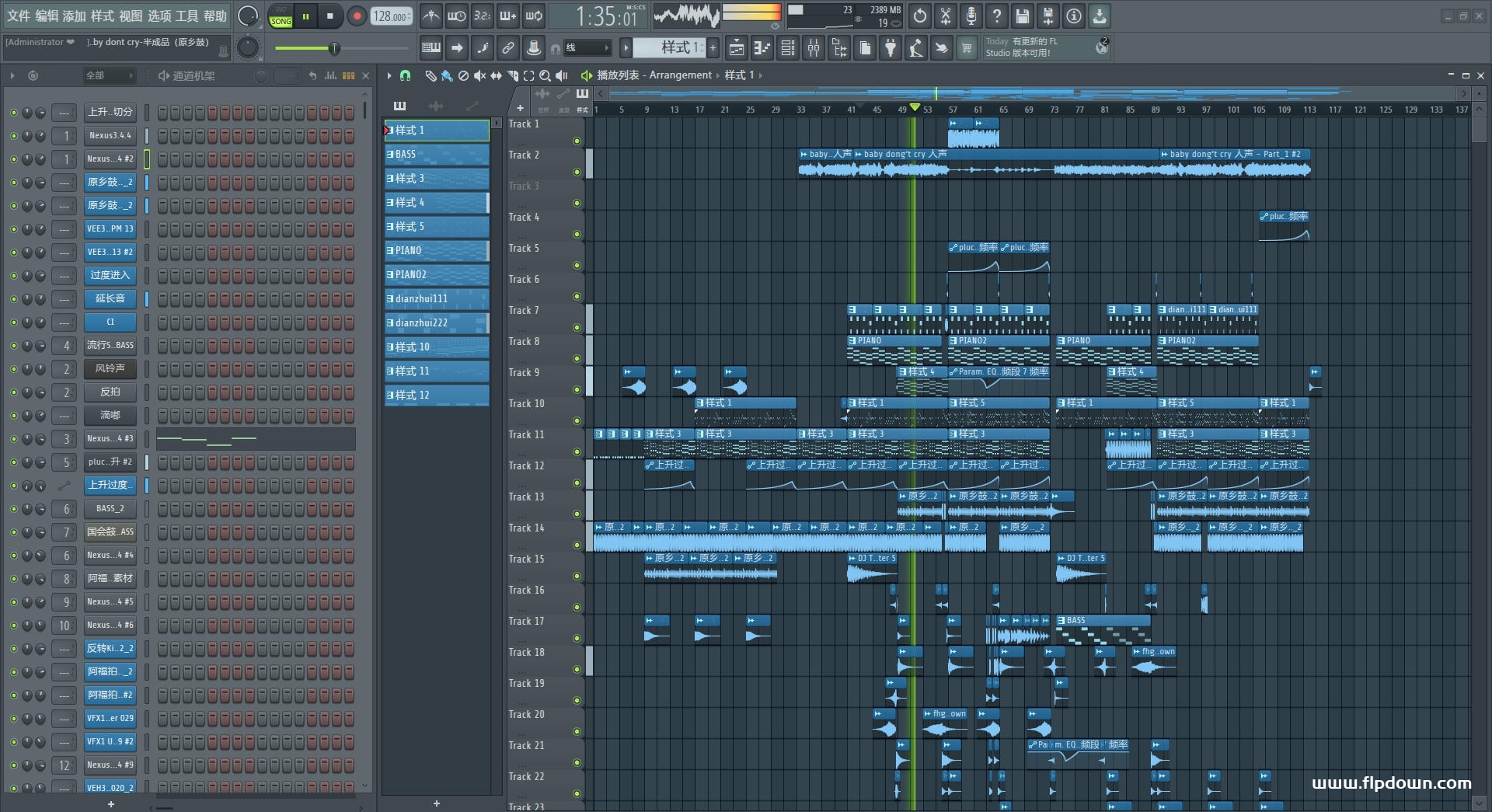Open the mixer window icon

[x=814, y=49]
